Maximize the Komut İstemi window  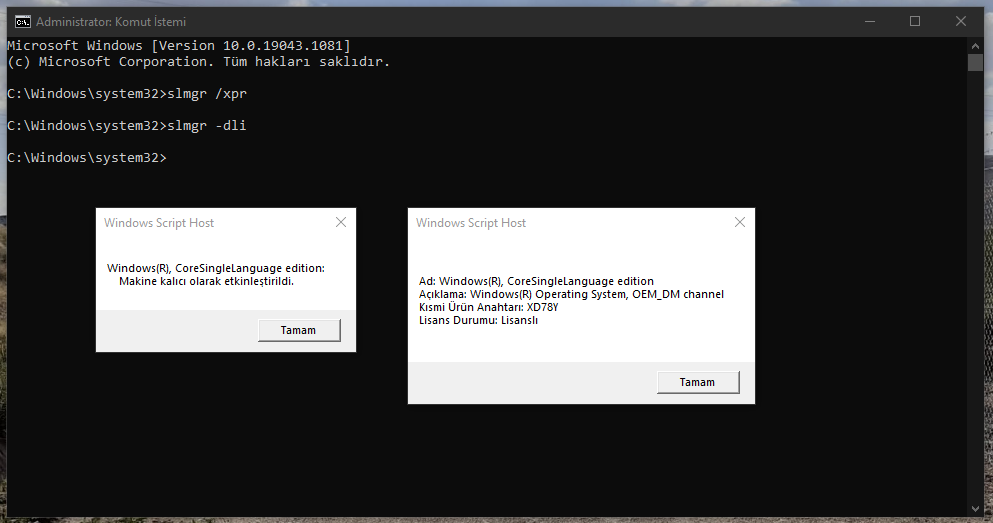point(915,22)
